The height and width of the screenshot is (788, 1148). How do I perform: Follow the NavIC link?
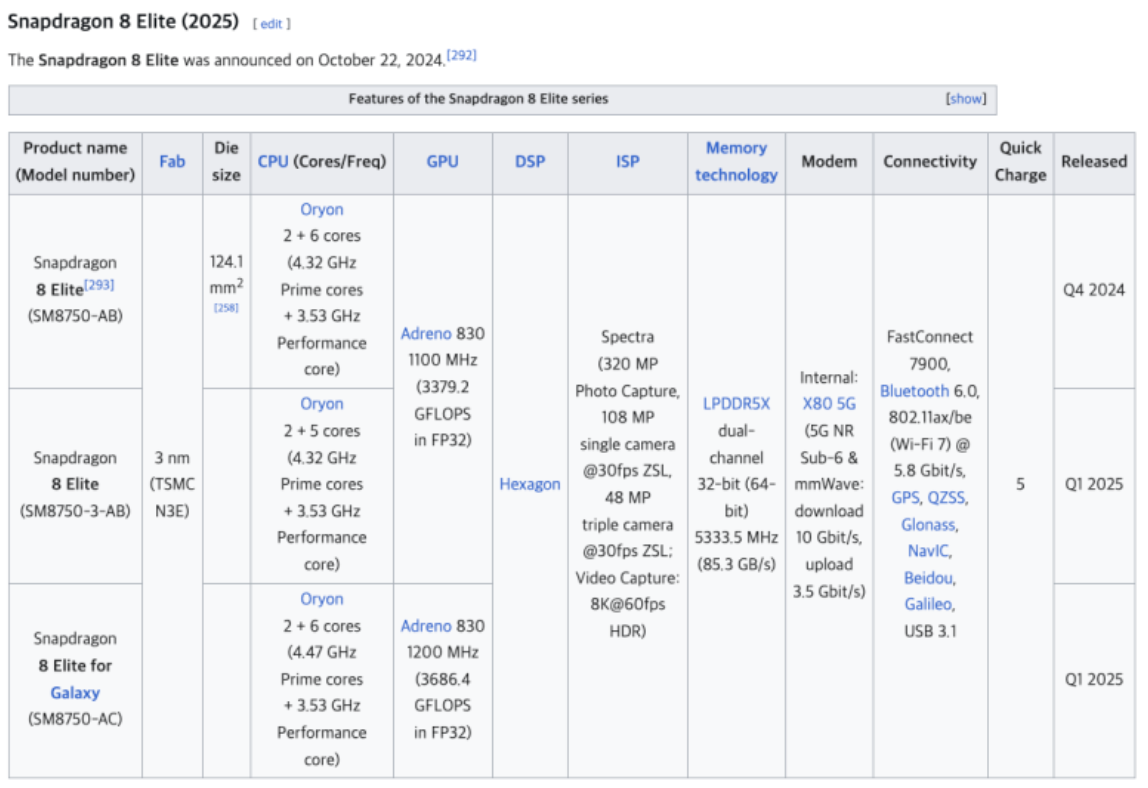929,551
